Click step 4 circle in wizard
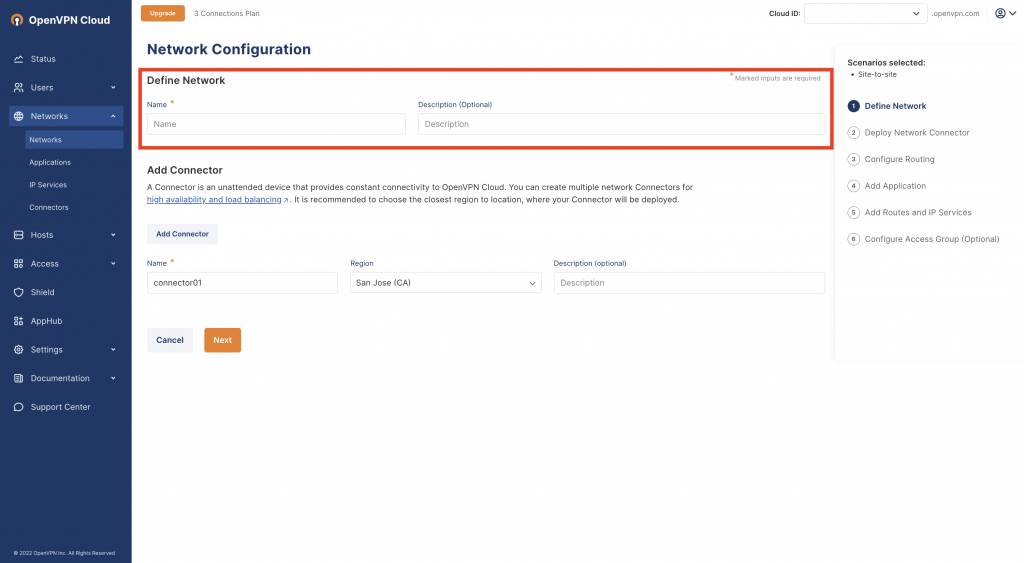This screenshot has width=1024, height=563. tap(854, 186)
